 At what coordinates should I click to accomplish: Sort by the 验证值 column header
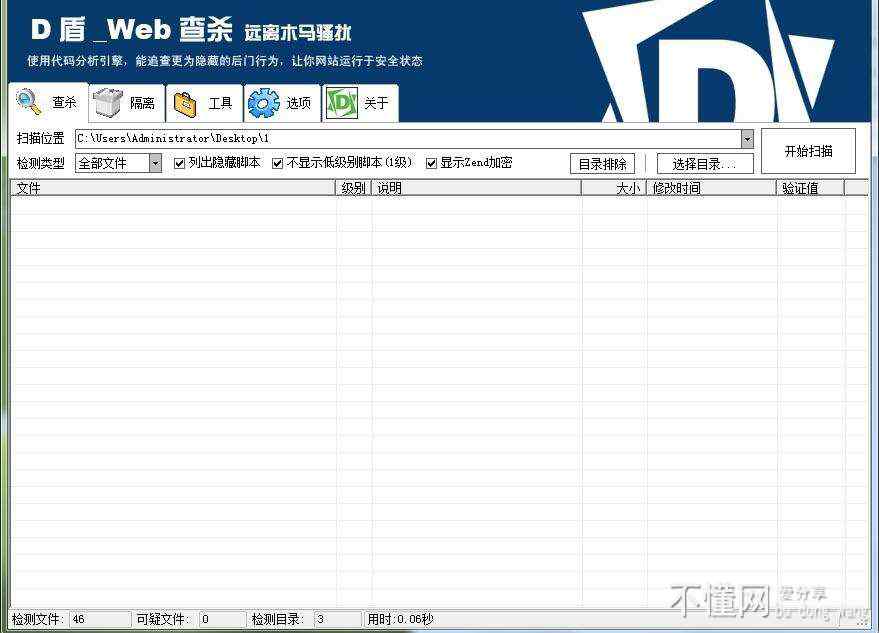(811, 188)
